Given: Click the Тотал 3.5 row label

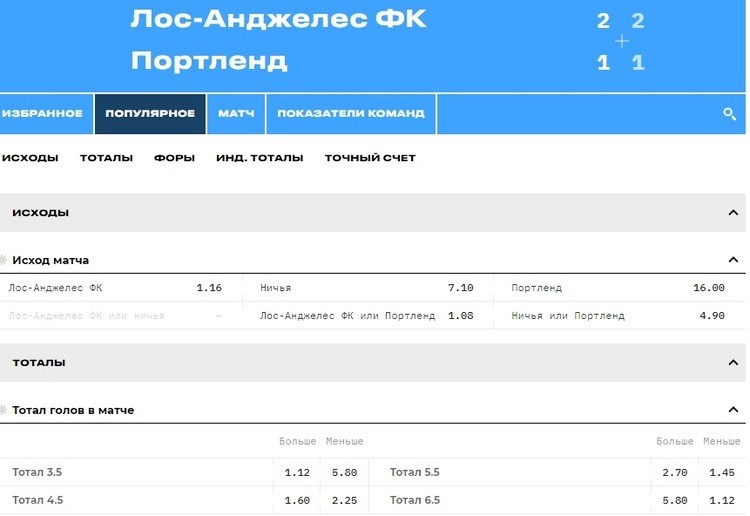Looking at the screenshot, I should click(x=37, y=472).
